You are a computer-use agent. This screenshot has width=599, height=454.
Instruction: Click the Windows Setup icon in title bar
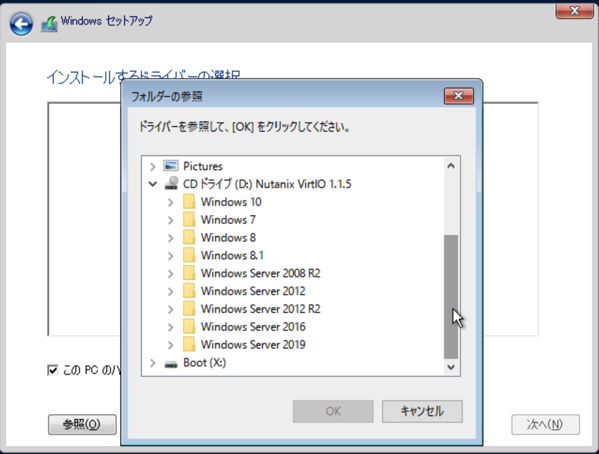[49, 24]
